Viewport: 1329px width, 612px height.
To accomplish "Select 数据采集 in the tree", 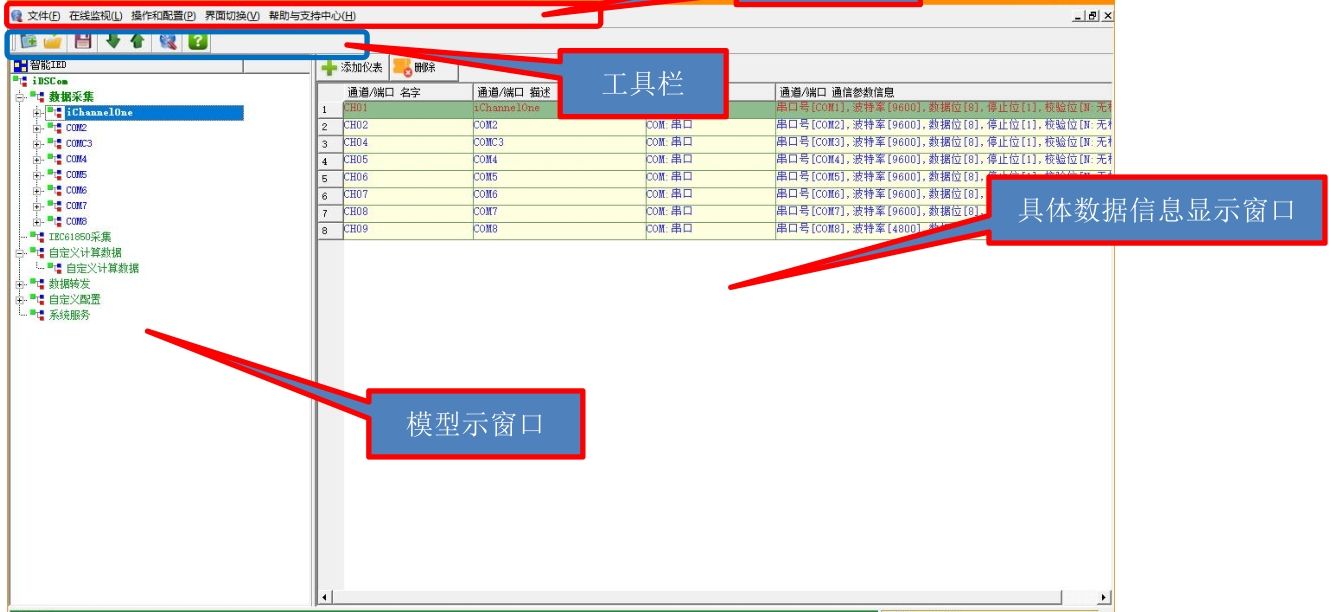I will (x=71, y=97).
